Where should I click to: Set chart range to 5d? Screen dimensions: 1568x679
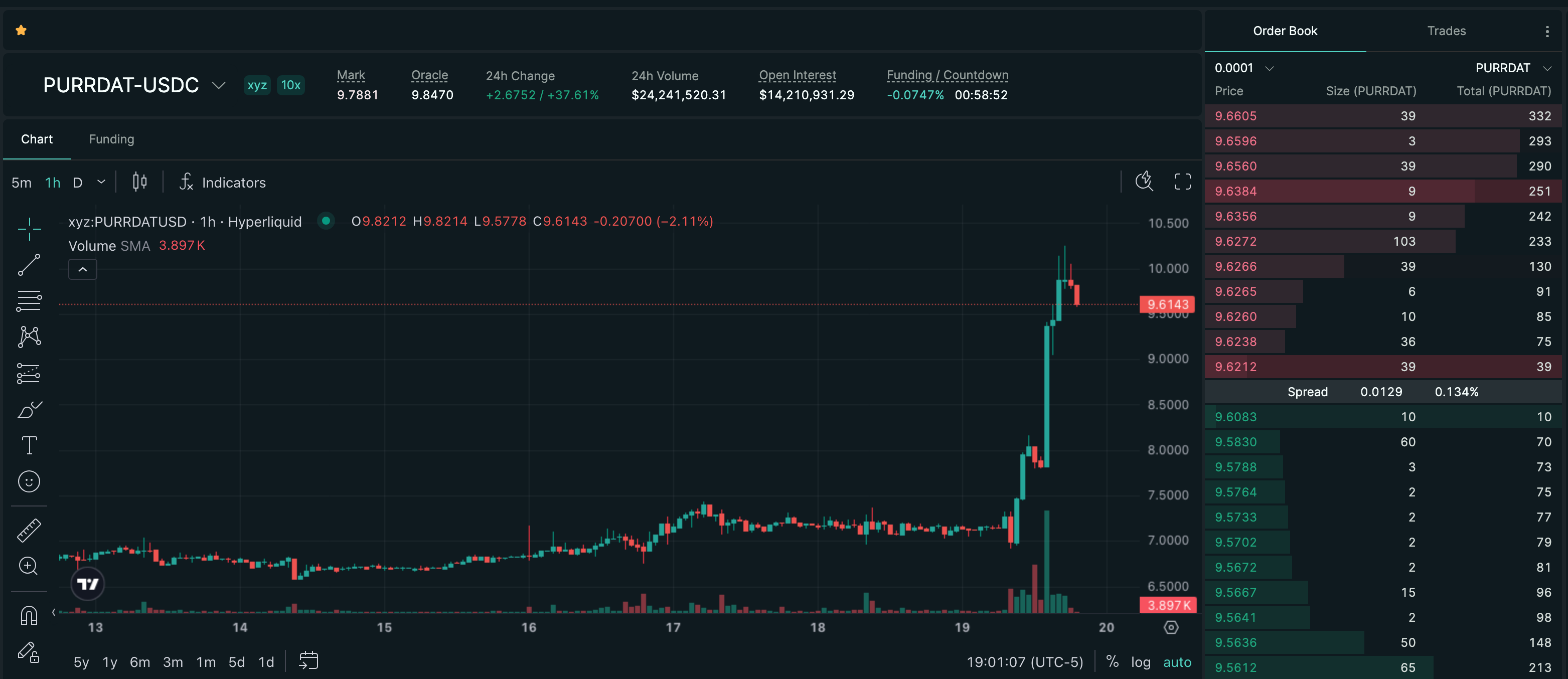click(x=236, y=662)
